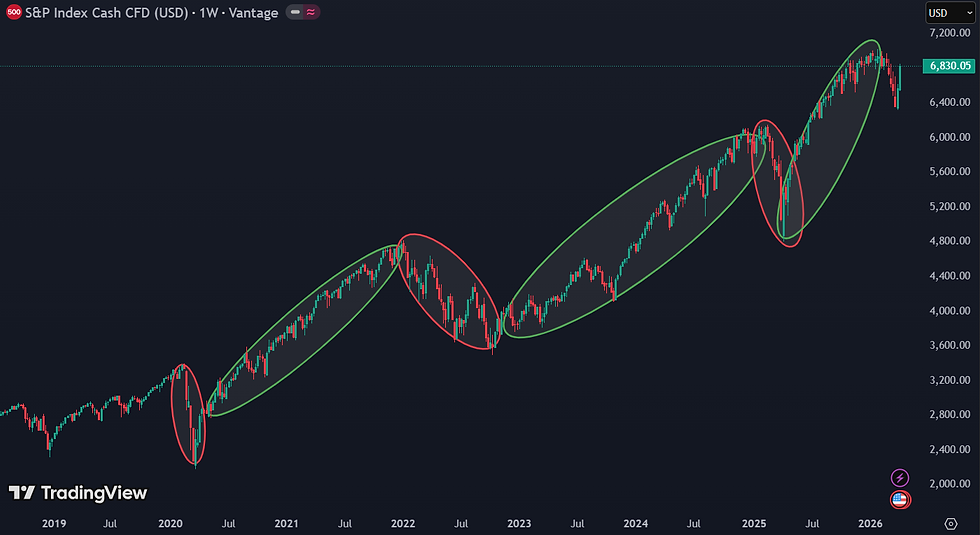Click the US flag event icon

click(x=900, y=499)
